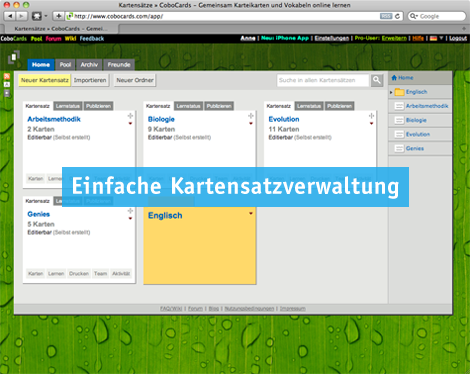Click the move handle on Arbeitsmethodik card

130,116
